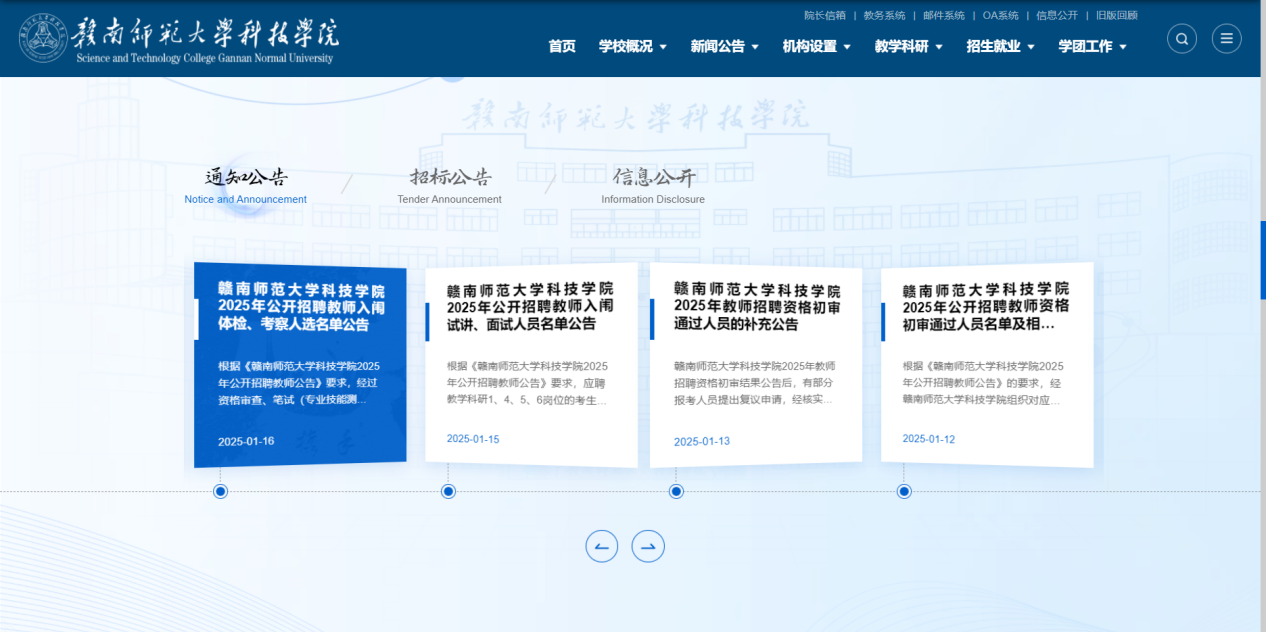Click the date 2025-01-15
Image resolution: width=1266 pixels, height=632 pixels.
click(473, 438)
